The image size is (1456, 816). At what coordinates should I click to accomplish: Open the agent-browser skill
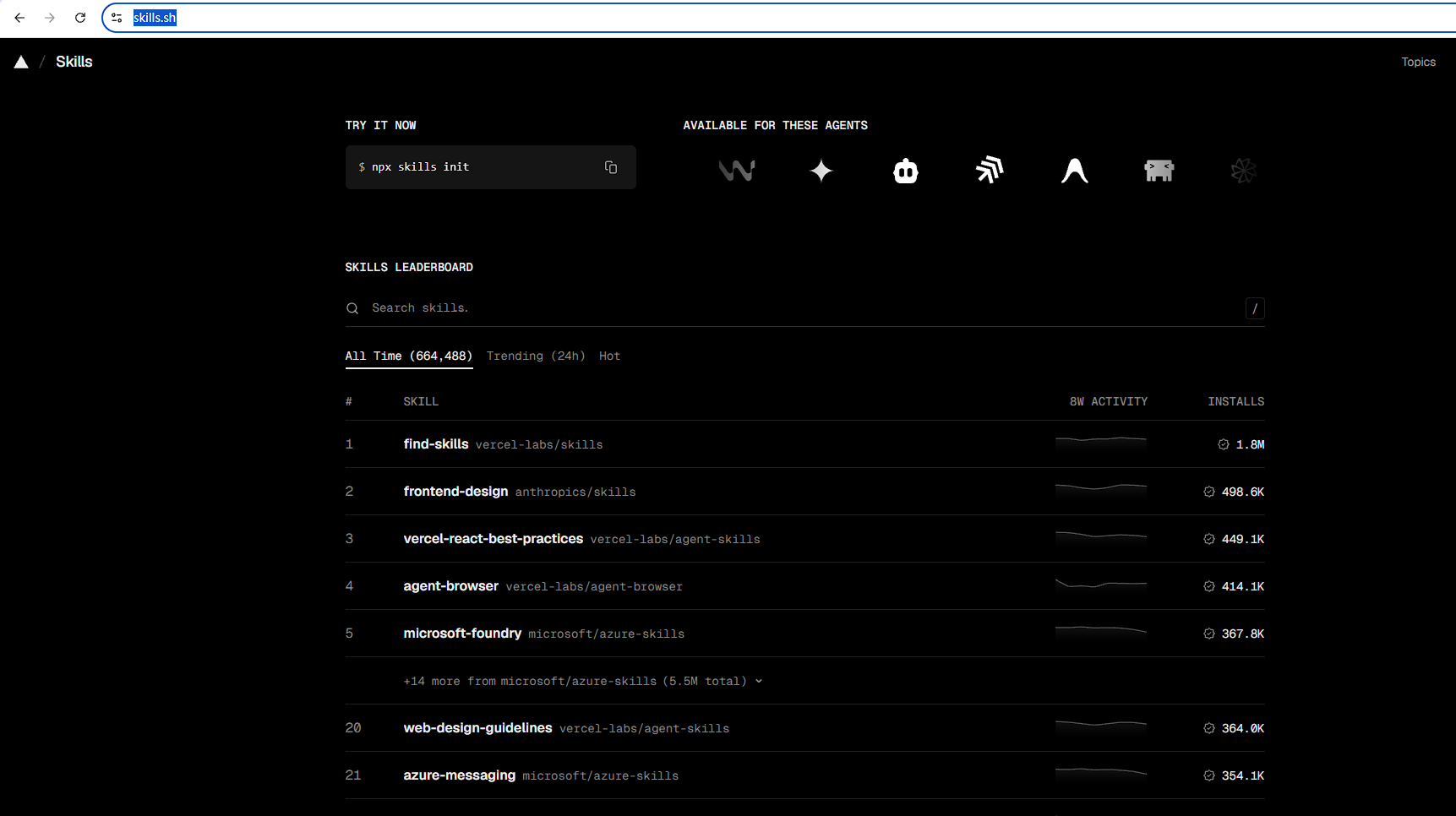click(451, 586)
